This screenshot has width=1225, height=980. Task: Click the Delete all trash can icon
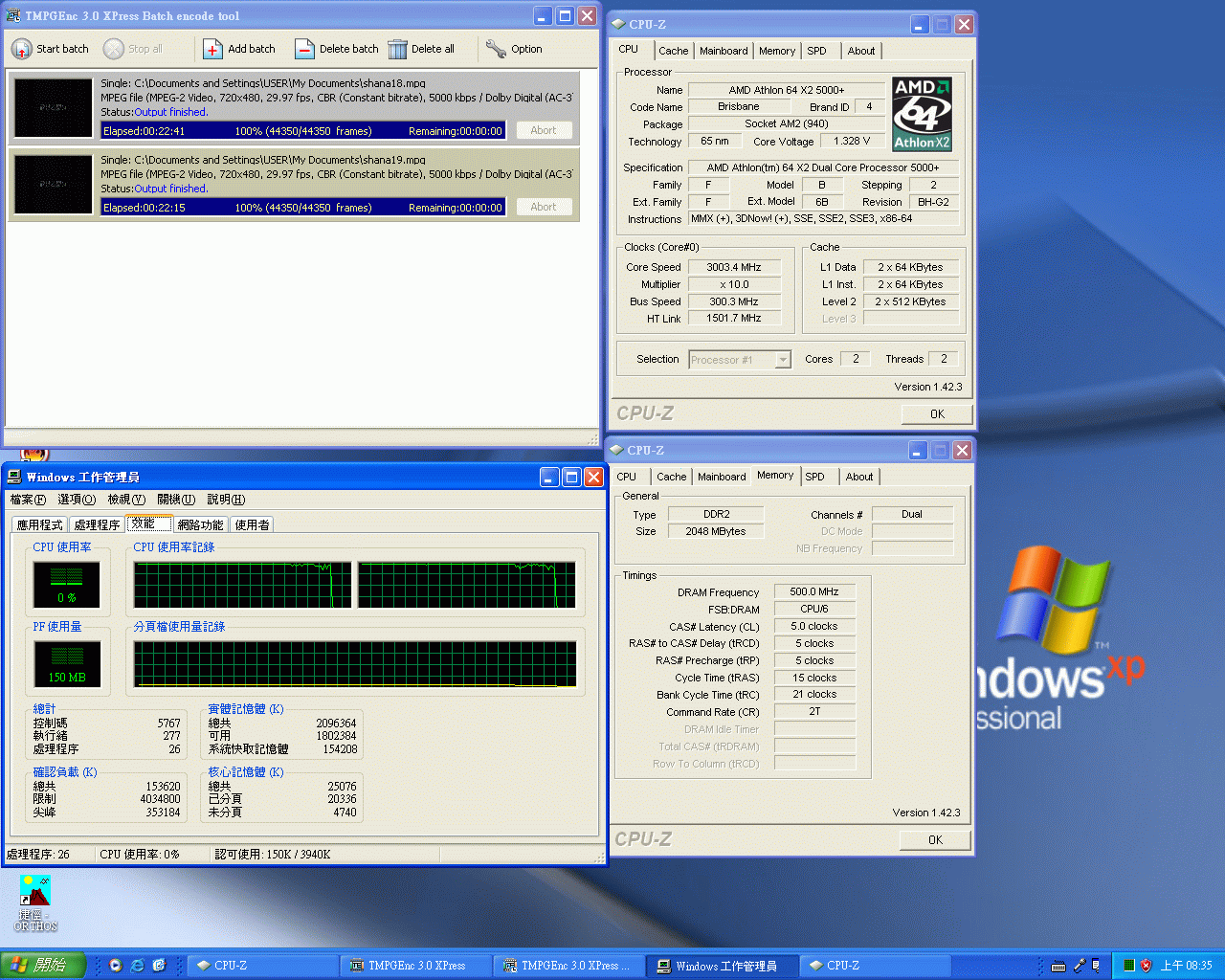pos(397,49)
